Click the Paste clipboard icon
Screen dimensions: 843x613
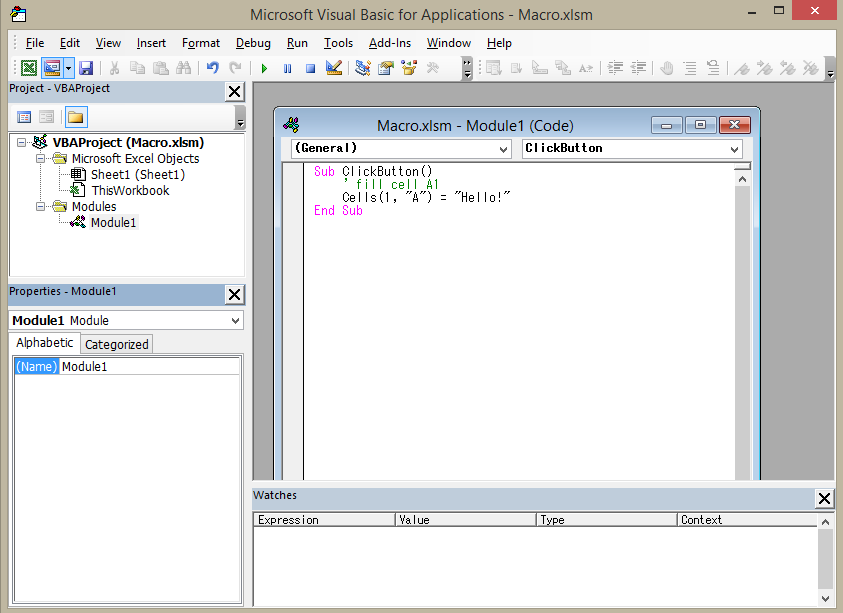pos(161,68)
